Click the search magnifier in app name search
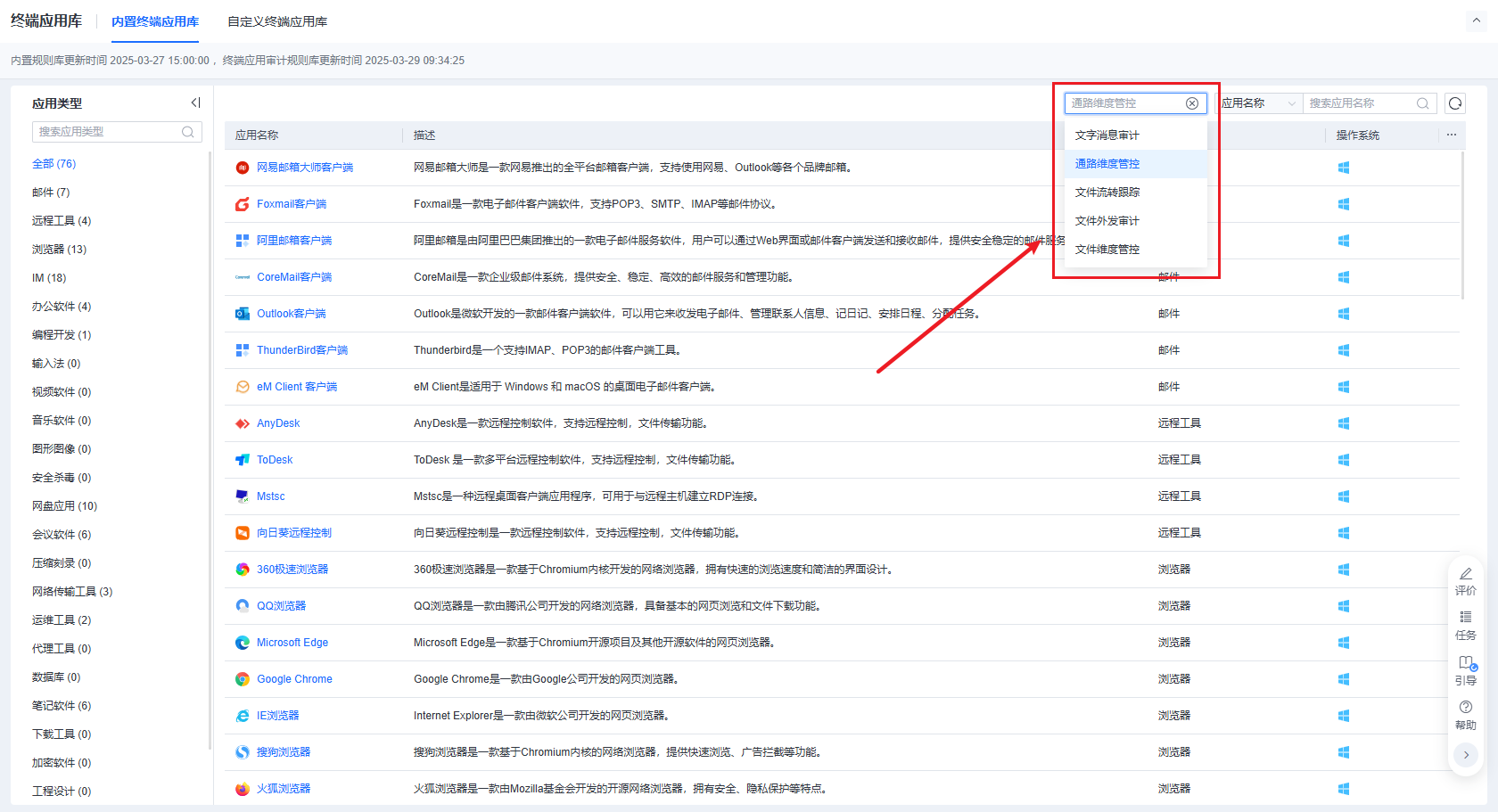 (x=1423, y=103)
